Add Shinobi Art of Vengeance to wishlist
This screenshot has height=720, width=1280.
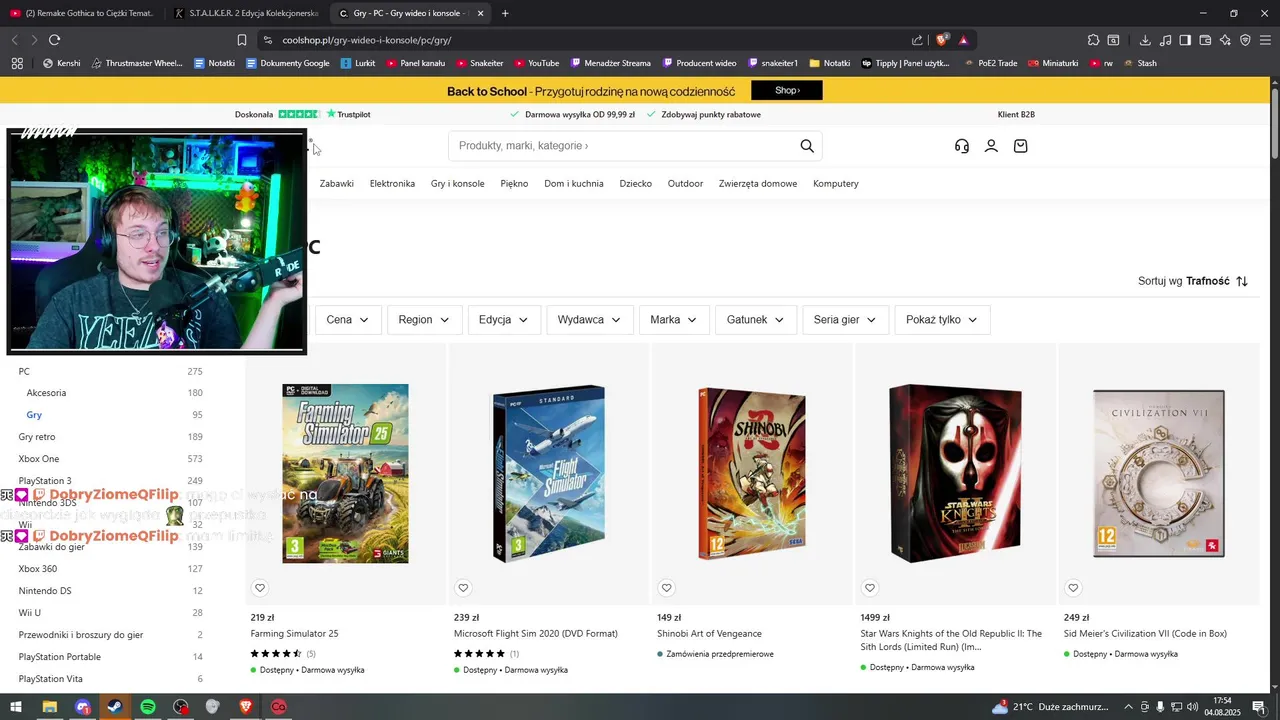666,588
